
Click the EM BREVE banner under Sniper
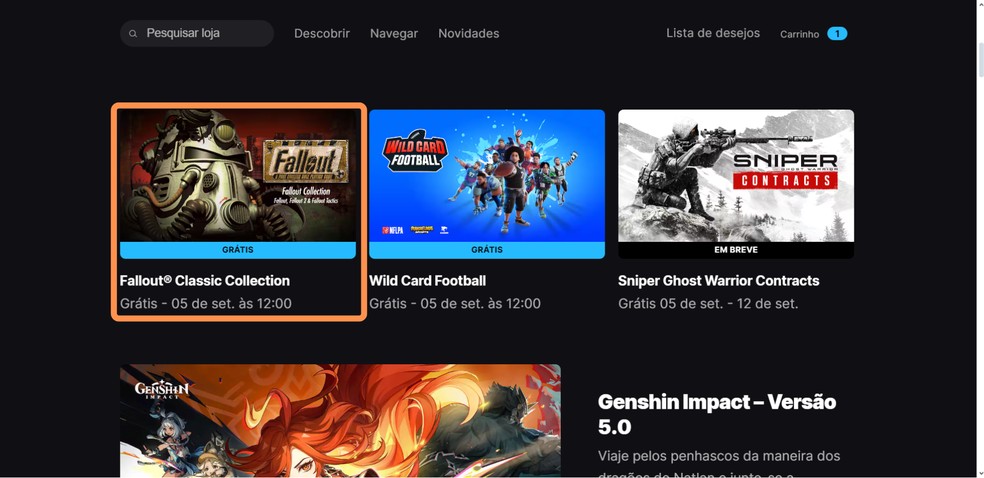coord(736,250)
